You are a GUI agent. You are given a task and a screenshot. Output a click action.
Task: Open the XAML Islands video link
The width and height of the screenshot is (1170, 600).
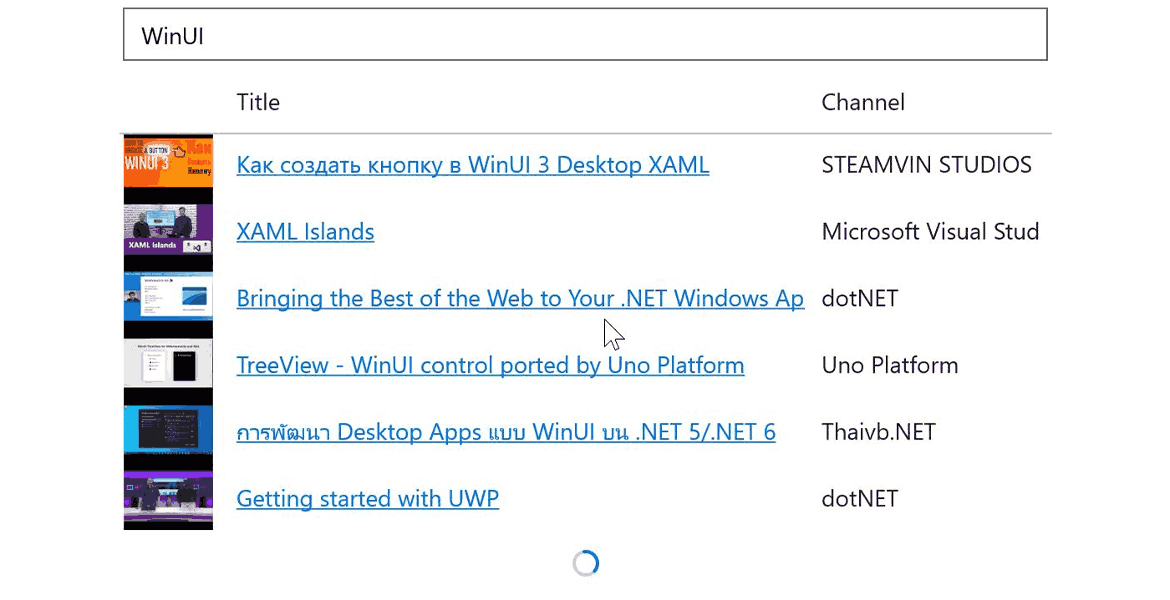(x=305, y=231)
